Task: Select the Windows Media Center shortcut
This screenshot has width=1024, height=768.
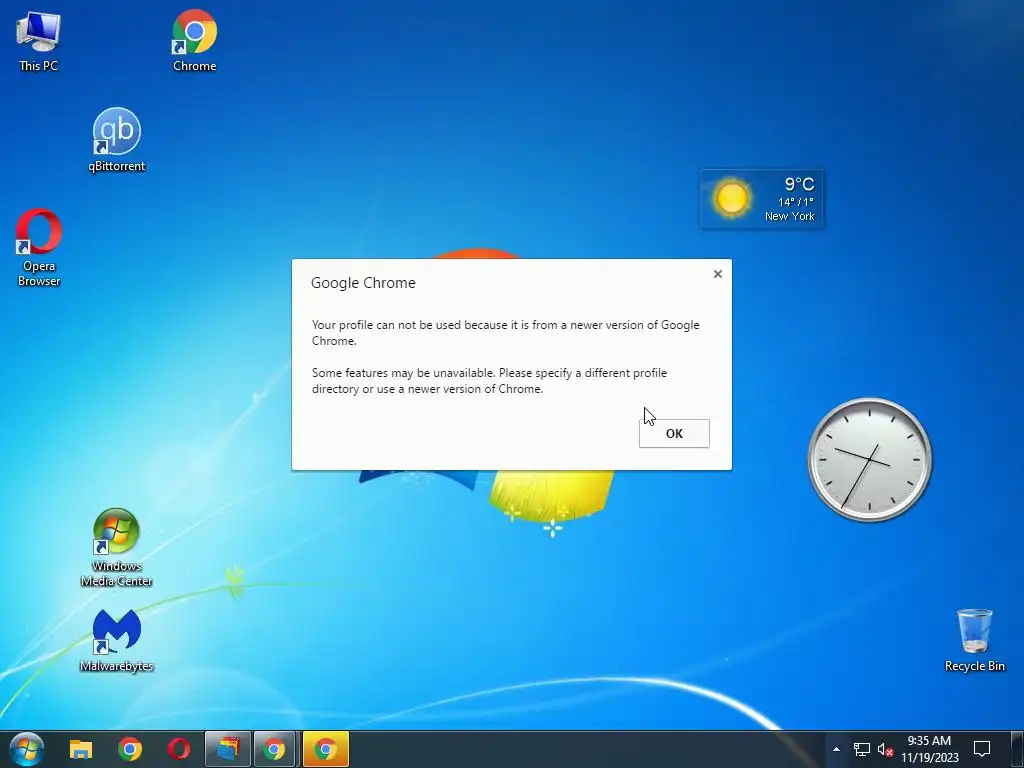Action: click(x=116, y=547)
